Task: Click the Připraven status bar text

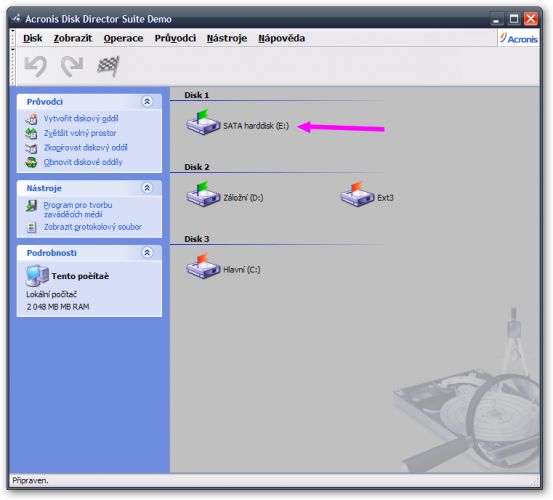Action: click(x=30, y=480)
